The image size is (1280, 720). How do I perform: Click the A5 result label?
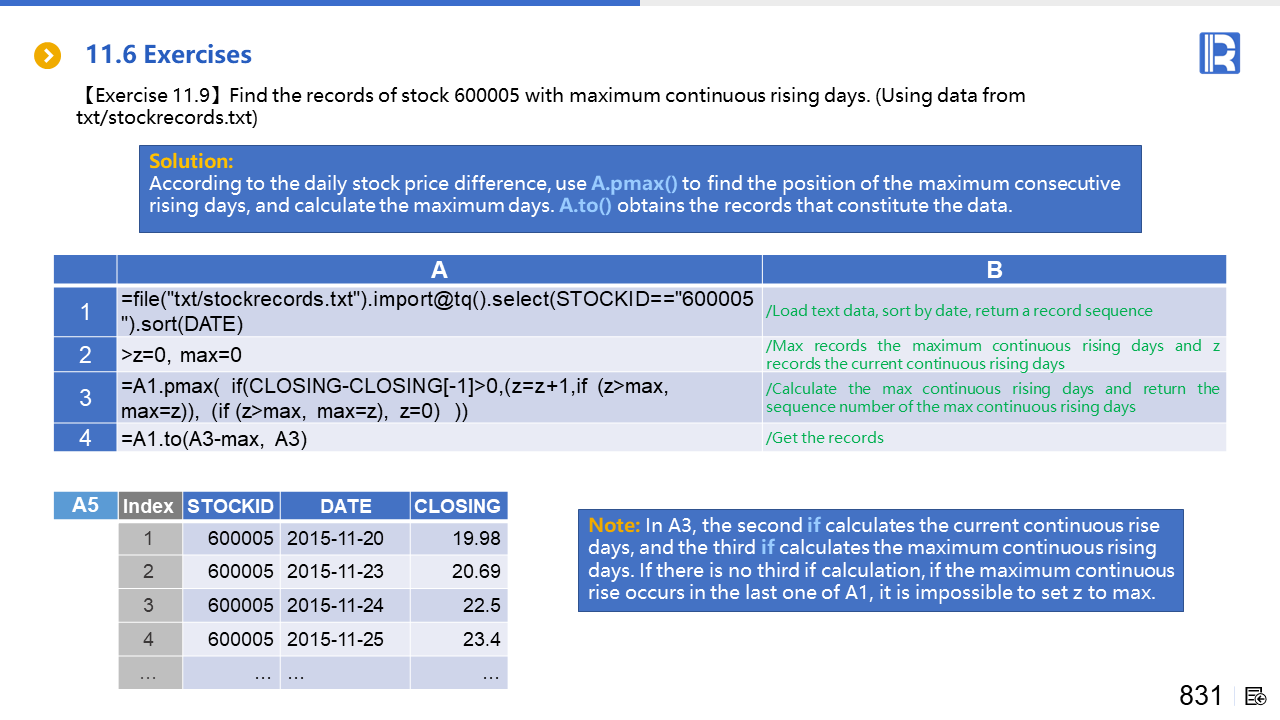pyautogui.click(x=85, y=505)
